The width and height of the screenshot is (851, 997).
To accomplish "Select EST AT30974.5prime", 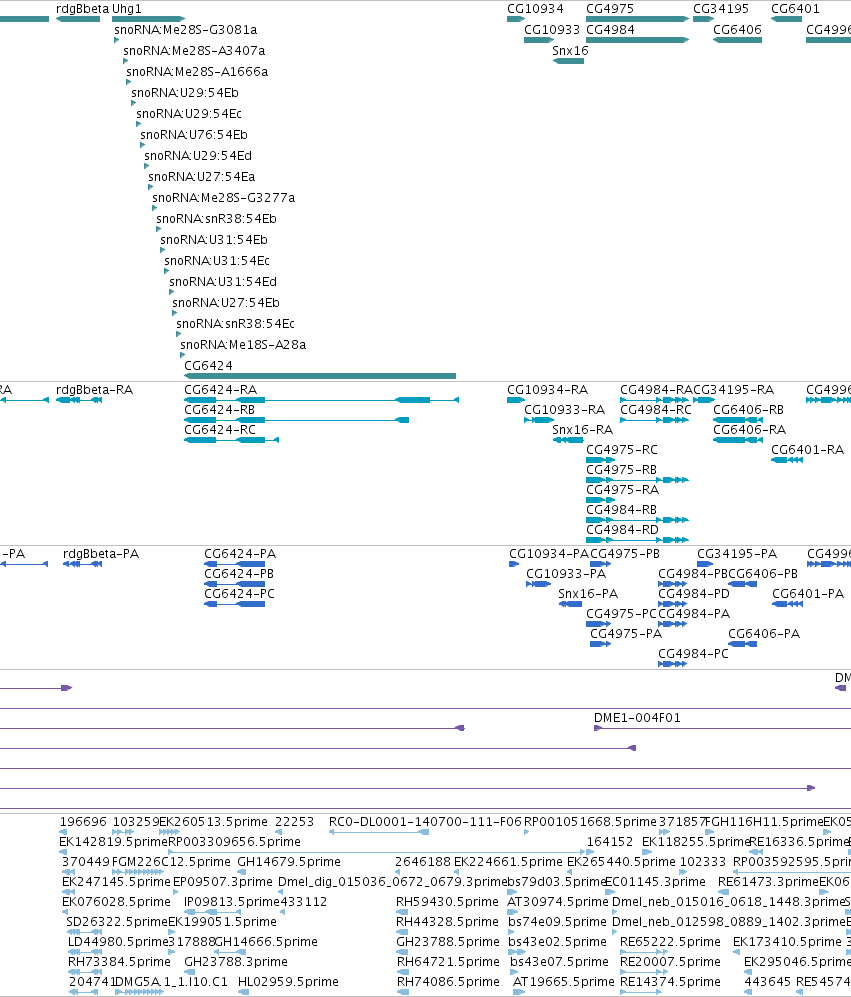I will point(515,912).
